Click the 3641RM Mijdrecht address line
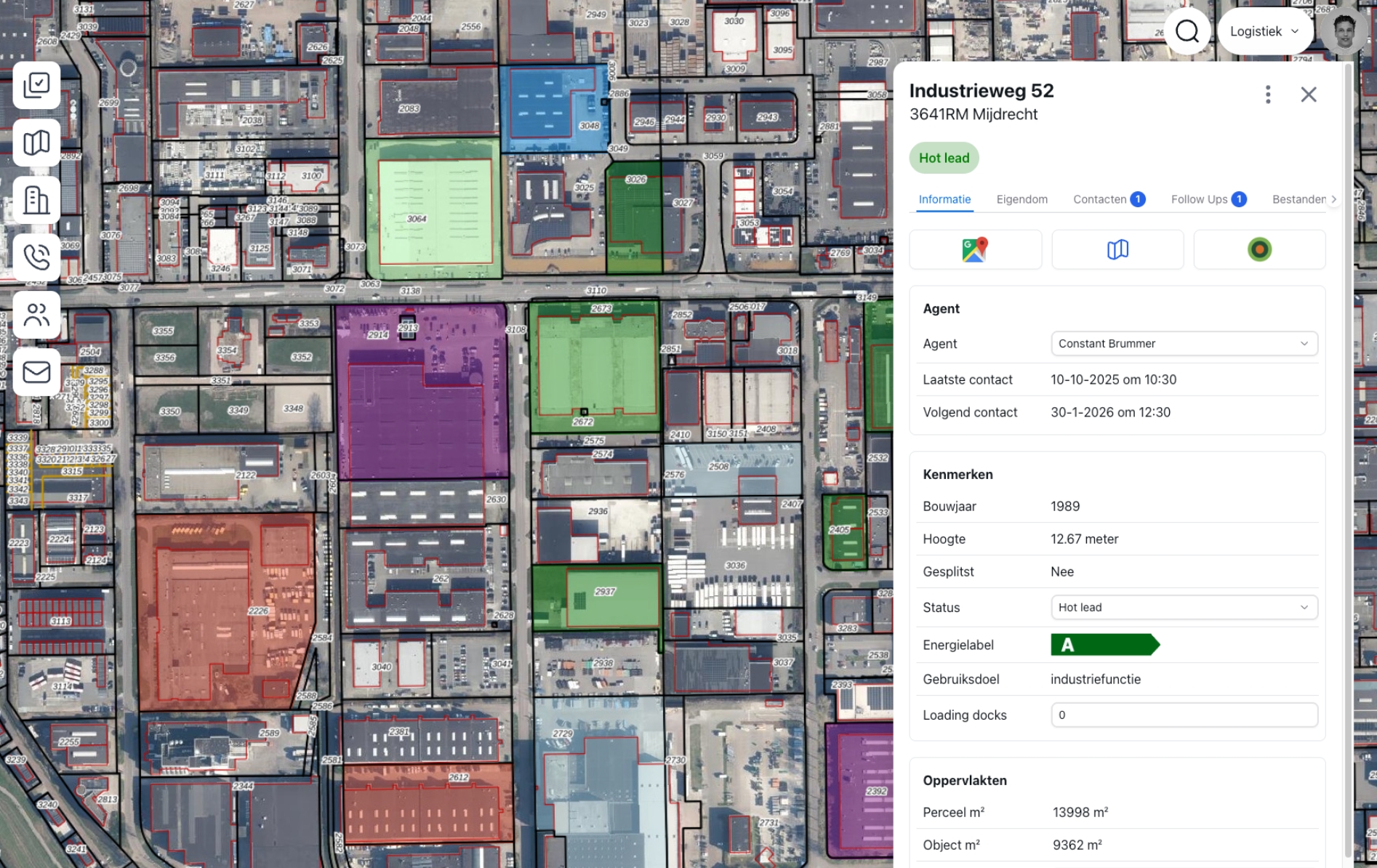The height and width of the screenshot is (868, 1377). pyautogui.click(x=973, y=114)
